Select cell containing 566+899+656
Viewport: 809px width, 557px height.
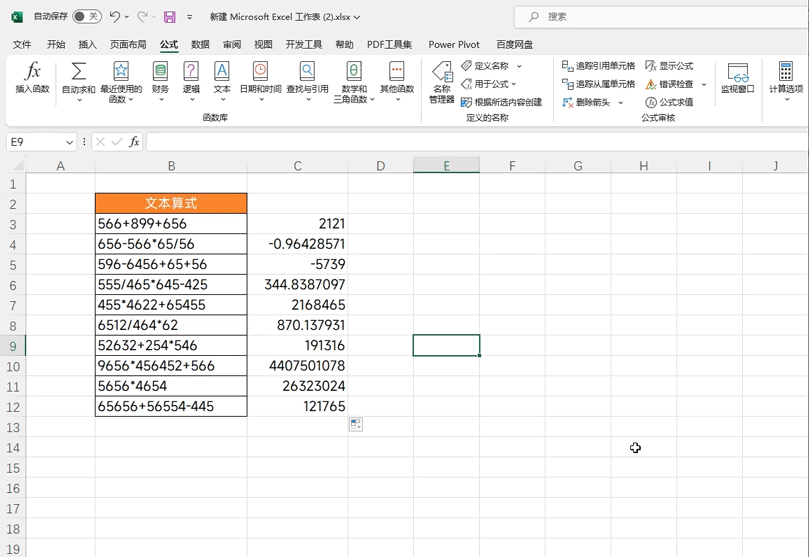[x=171, y=224]
